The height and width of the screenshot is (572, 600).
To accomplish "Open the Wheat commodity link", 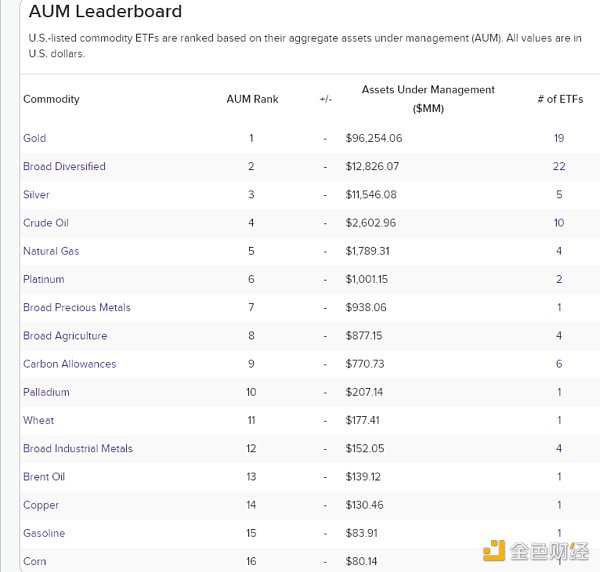I will point(39,420).
